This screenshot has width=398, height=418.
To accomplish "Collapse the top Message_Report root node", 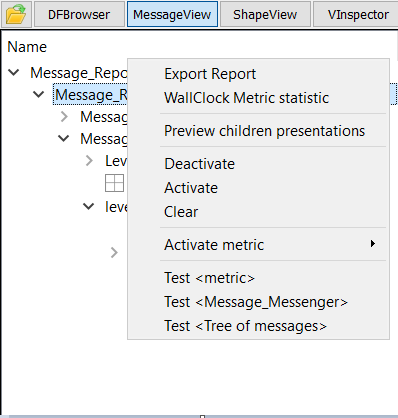I will [x=14, y=72].
